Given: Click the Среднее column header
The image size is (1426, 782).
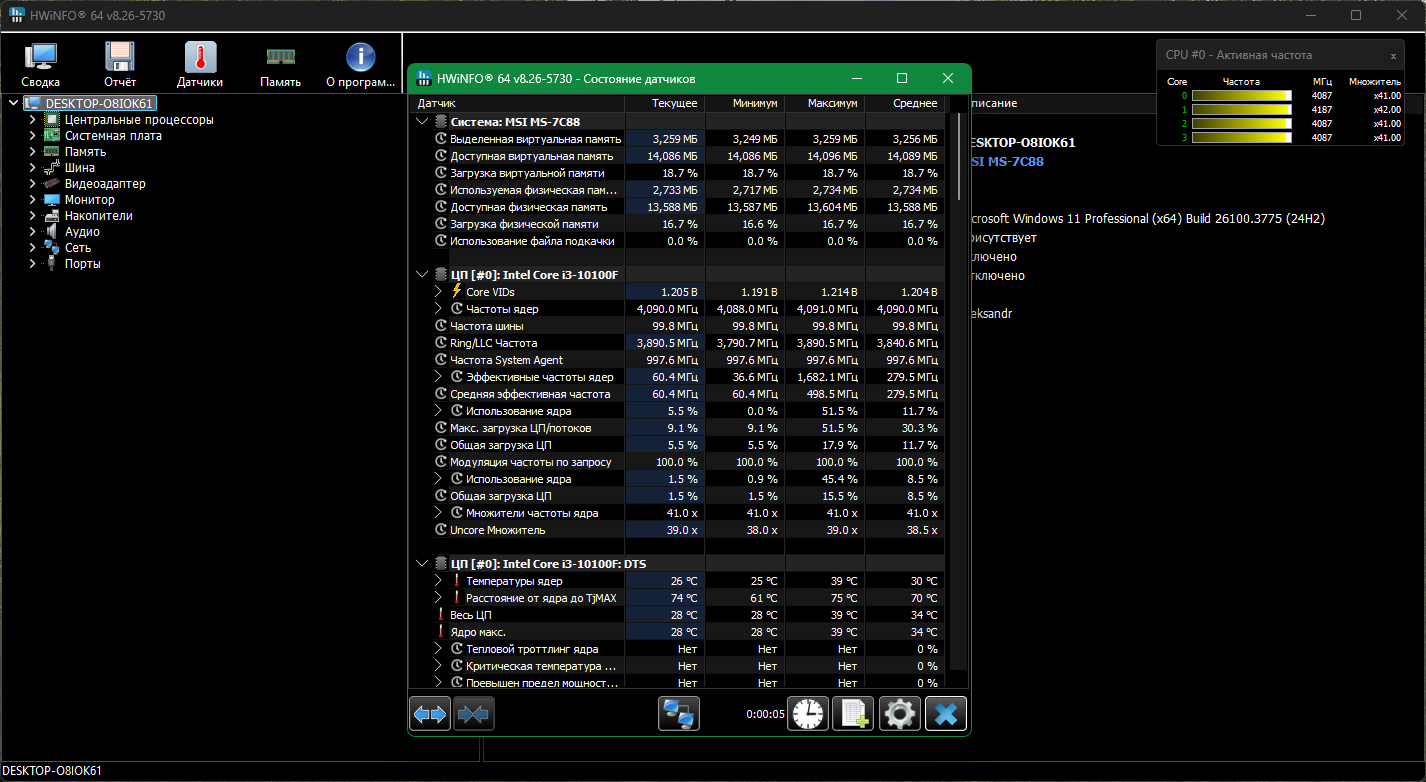Looking at the screenshot, I should click(905, 103).
